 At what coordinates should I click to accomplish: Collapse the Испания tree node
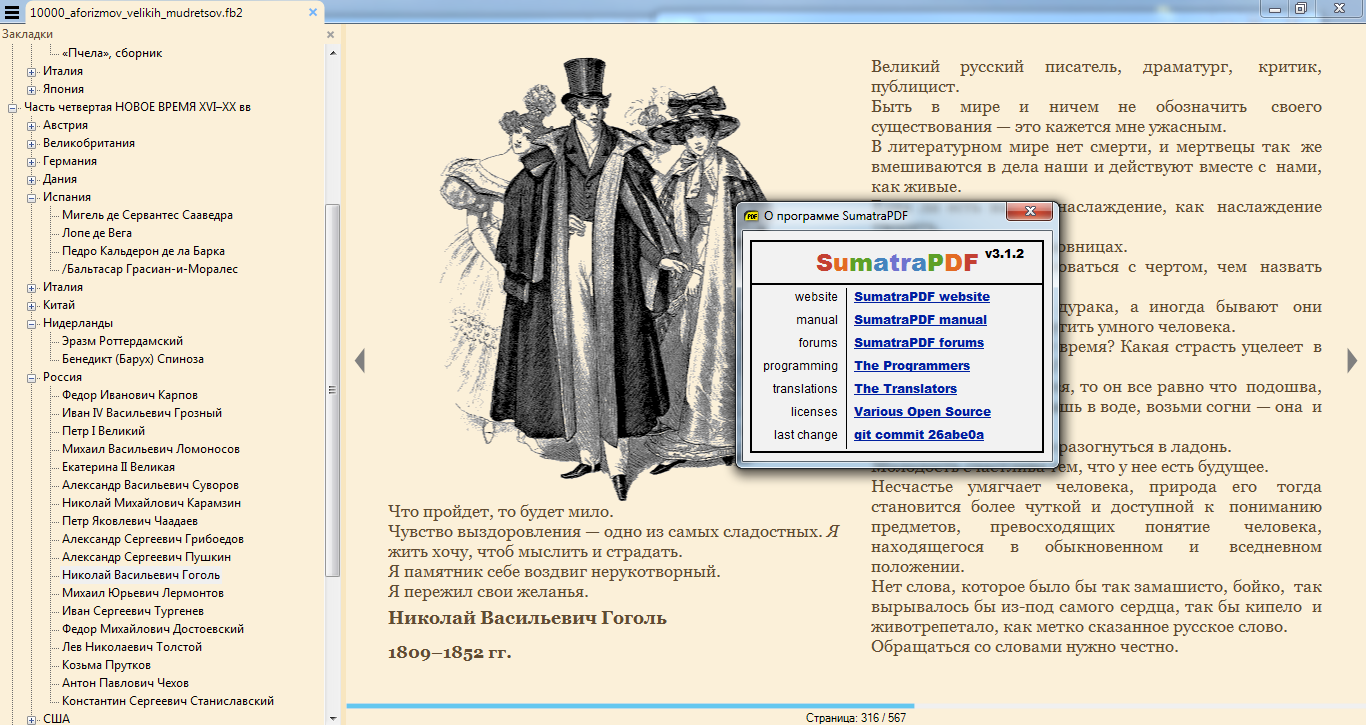(x=32, y=197)
